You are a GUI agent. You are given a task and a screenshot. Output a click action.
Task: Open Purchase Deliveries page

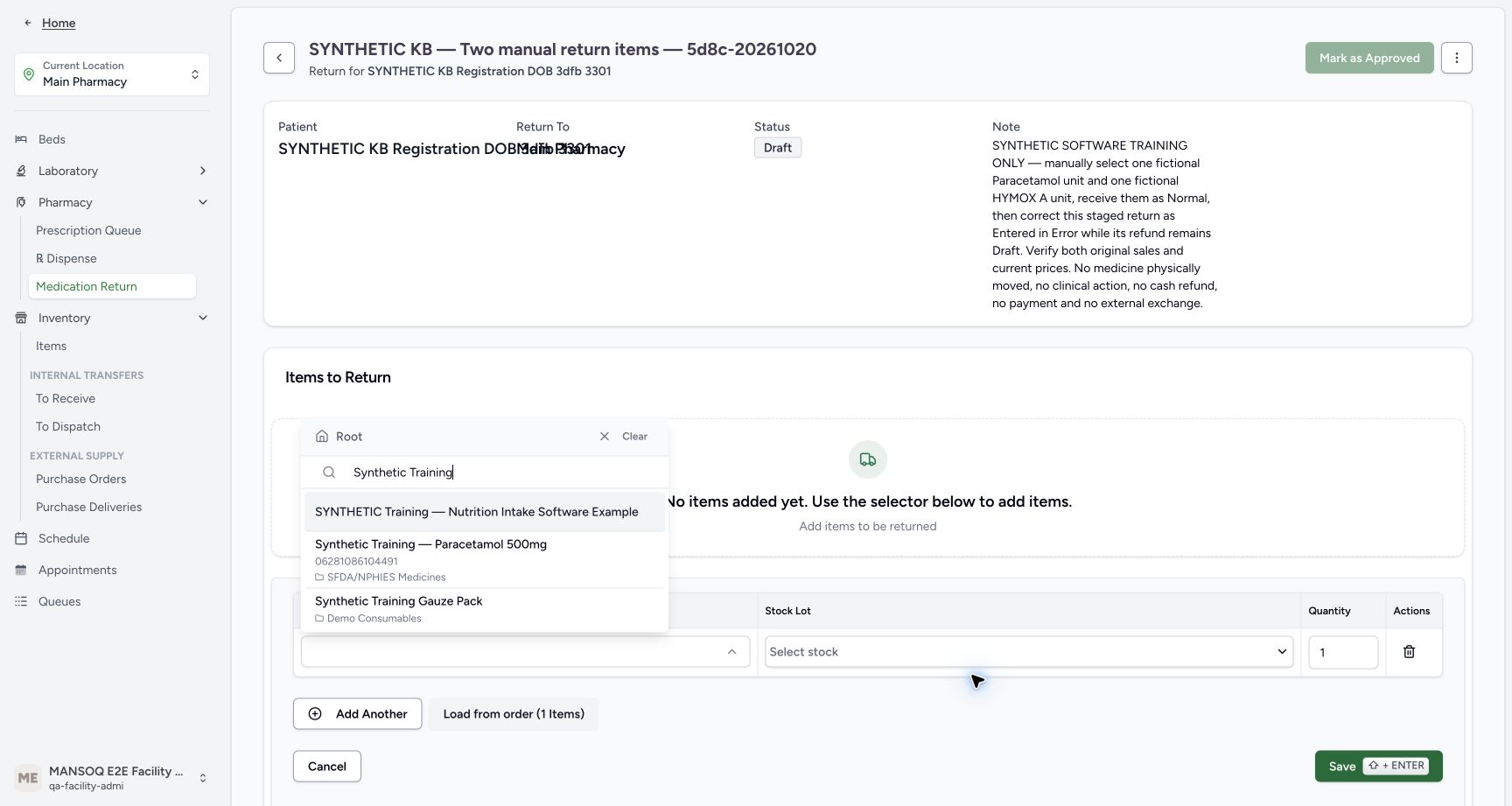[88, 507]
